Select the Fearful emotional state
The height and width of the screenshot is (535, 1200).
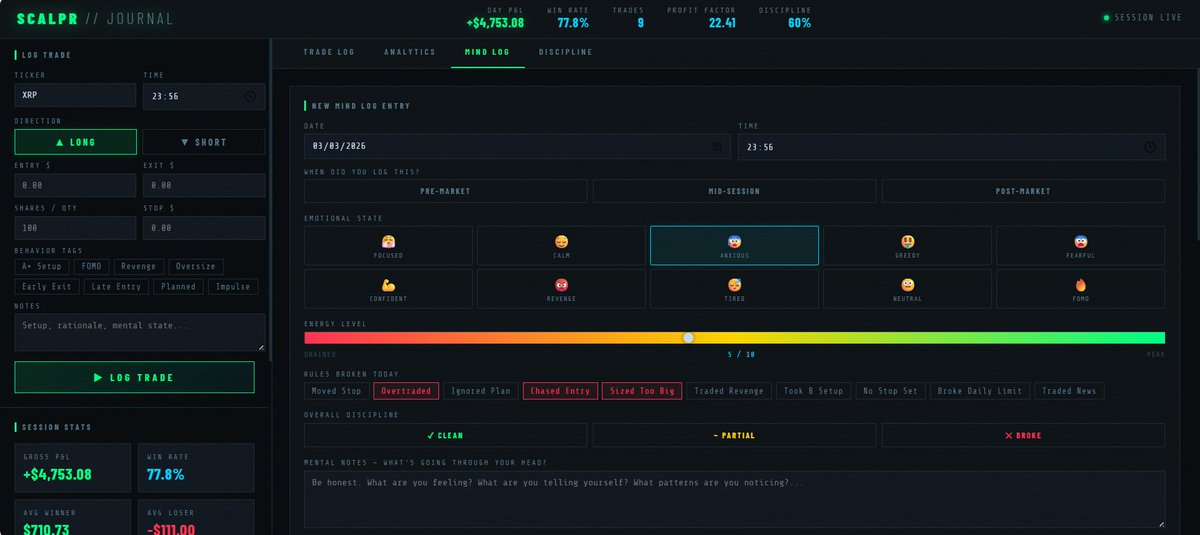(x=1080, y=245)
